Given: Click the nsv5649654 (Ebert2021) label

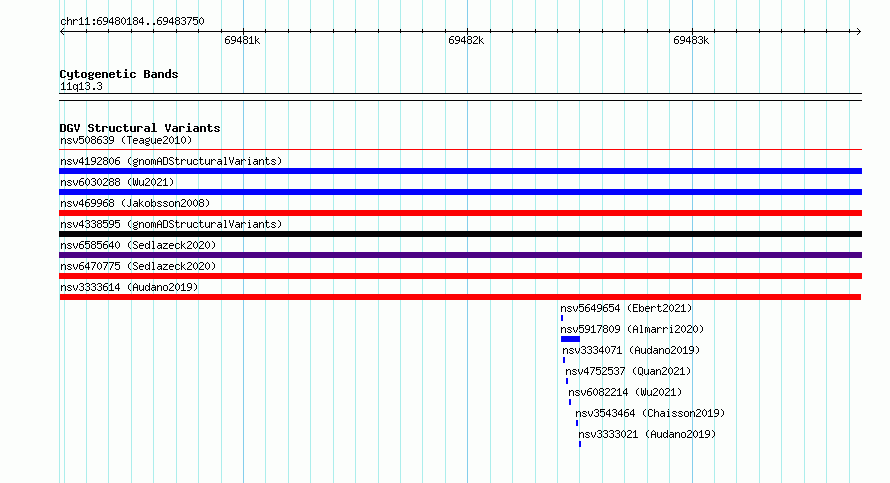Looking at the screenshot, I should pyautogui.click(x=626, y=308).
